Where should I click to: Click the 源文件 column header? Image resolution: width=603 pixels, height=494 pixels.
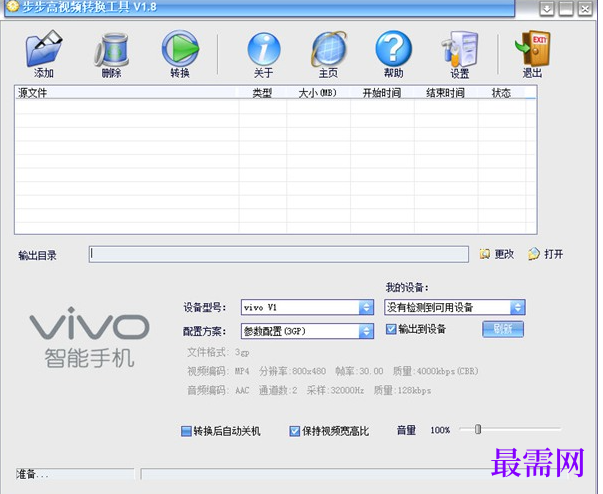pyautogui.click(x=127, y=93)
